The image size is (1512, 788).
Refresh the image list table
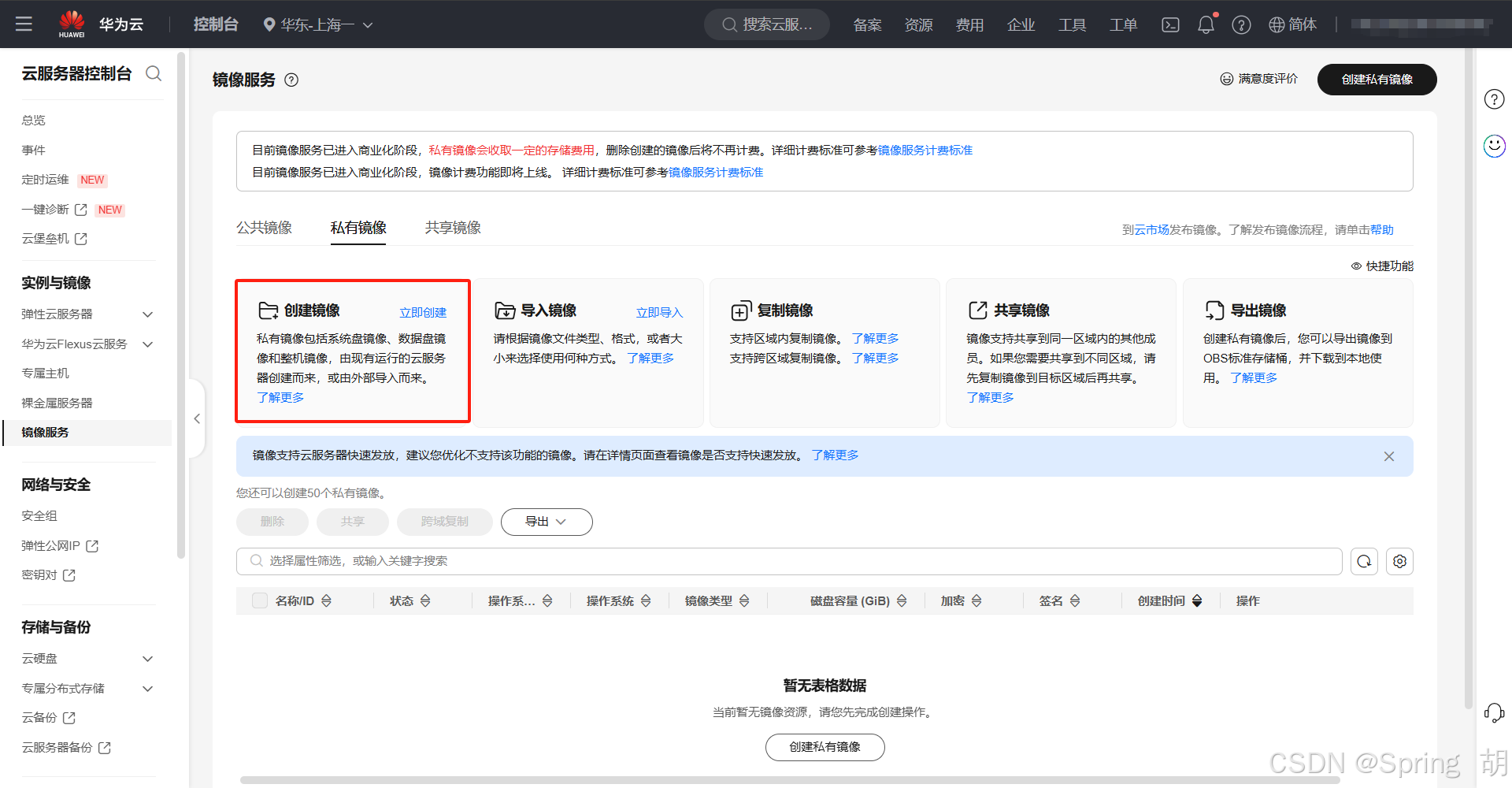[x=1364, y=561]
